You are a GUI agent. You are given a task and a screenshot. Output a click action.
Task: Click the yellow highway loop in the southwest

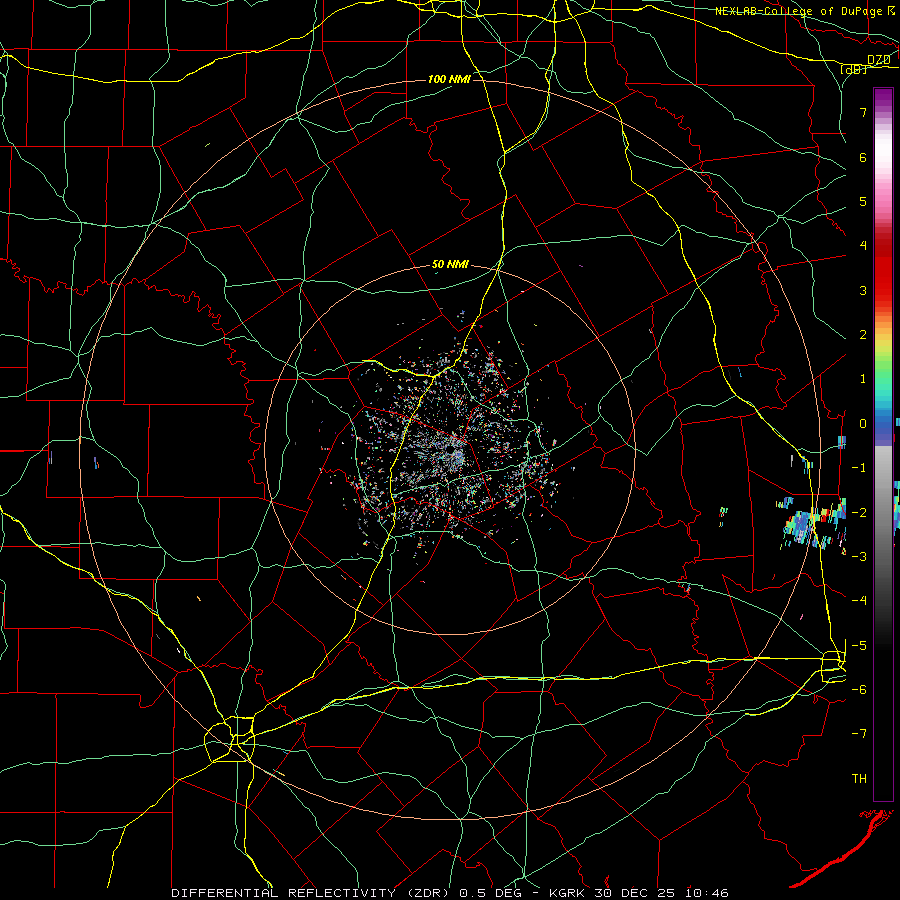click(x=230, y=739)
